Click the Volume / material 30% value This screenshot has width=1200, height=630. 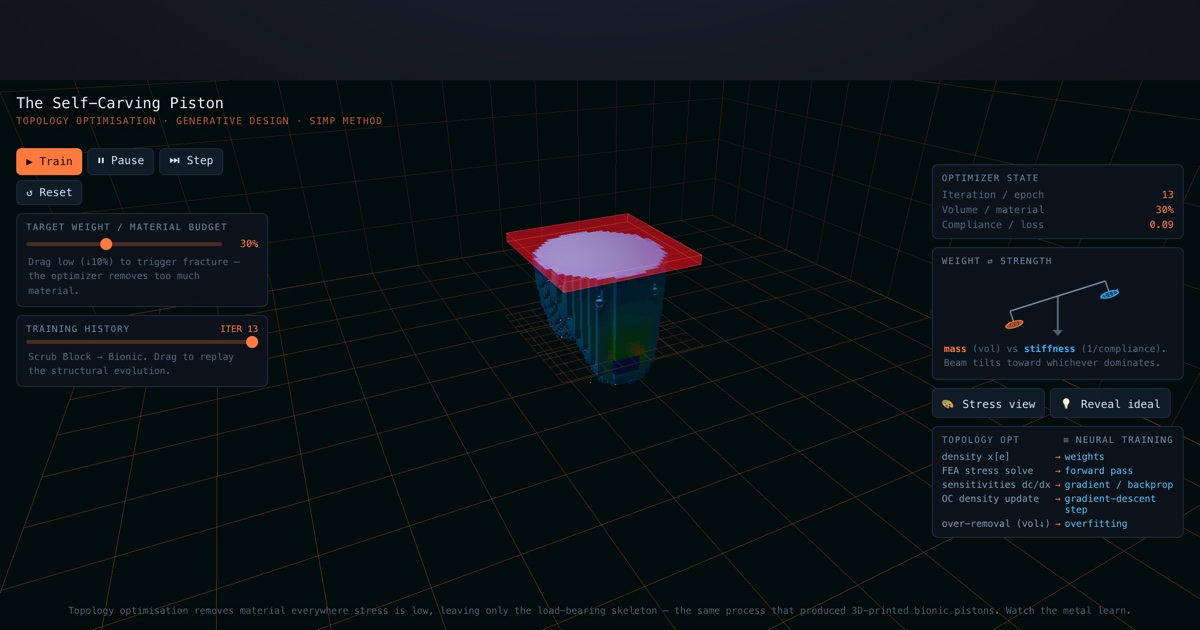1164,210
